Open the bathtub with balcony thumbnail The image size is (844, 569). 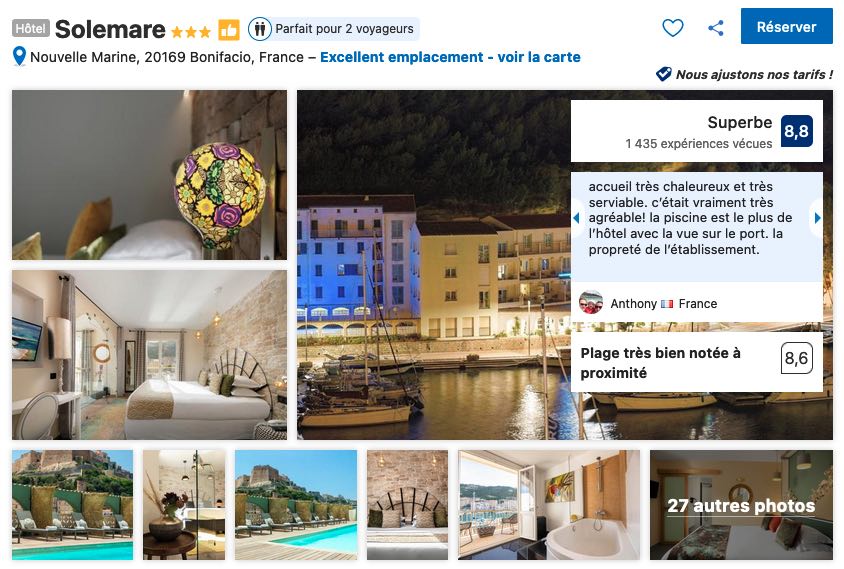549,505
